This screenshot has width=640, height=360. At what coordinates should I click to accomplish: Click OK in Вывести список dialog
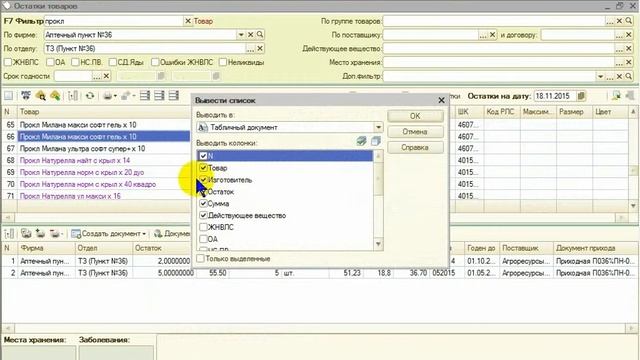(415, 116)
